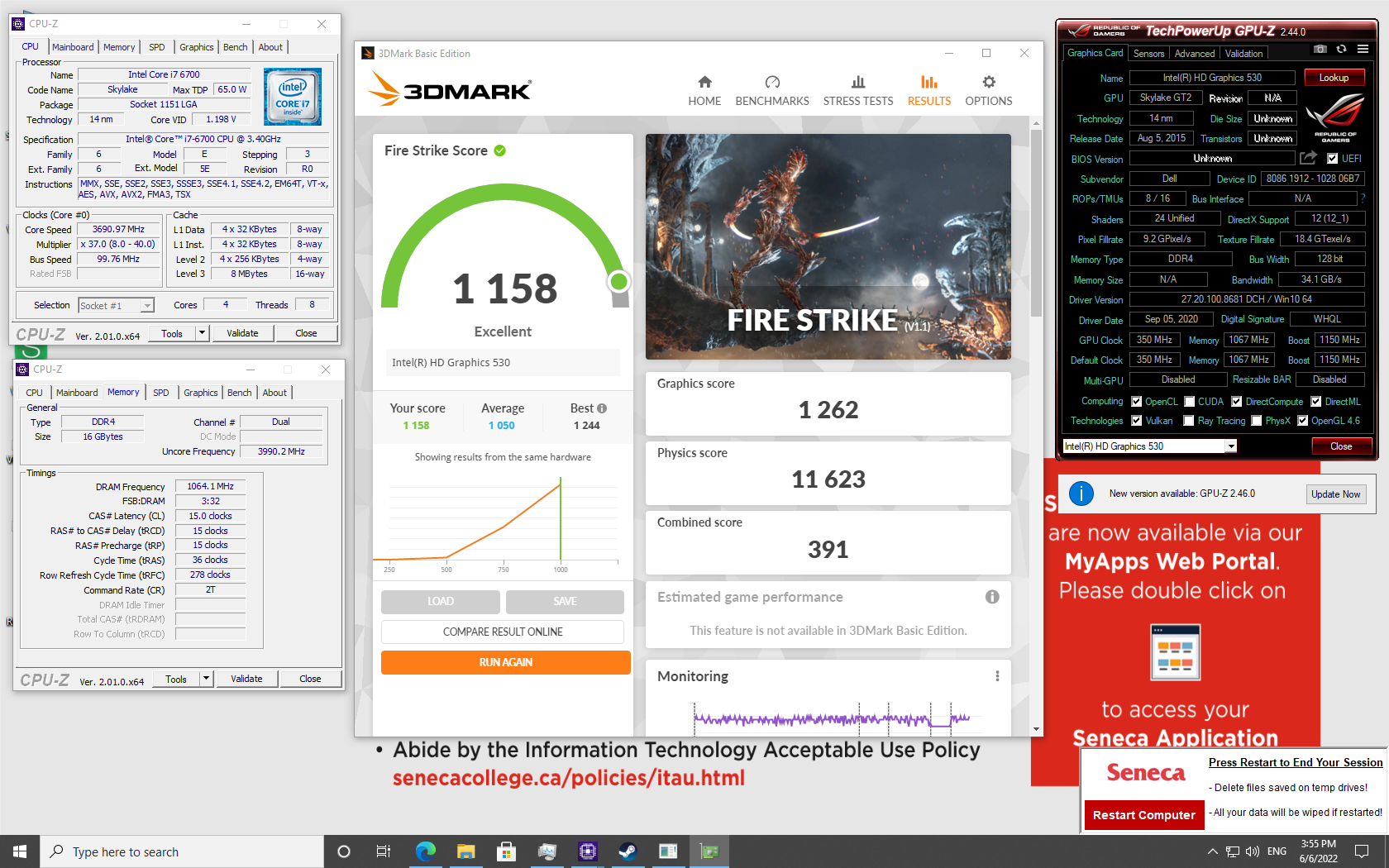1389x868 pixels.
Task: Toggle the OpenGL 4.6 checkbox
Action: pyautogui.click(x=1302, y=421)
